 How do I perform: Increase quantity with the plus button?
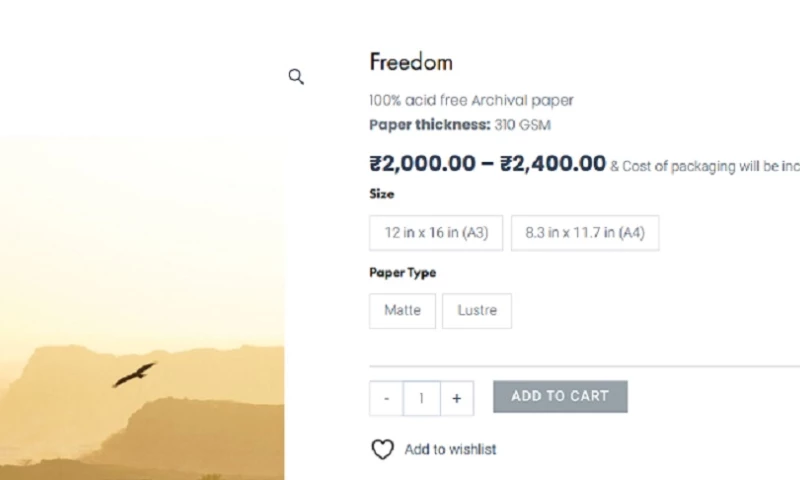456,398
